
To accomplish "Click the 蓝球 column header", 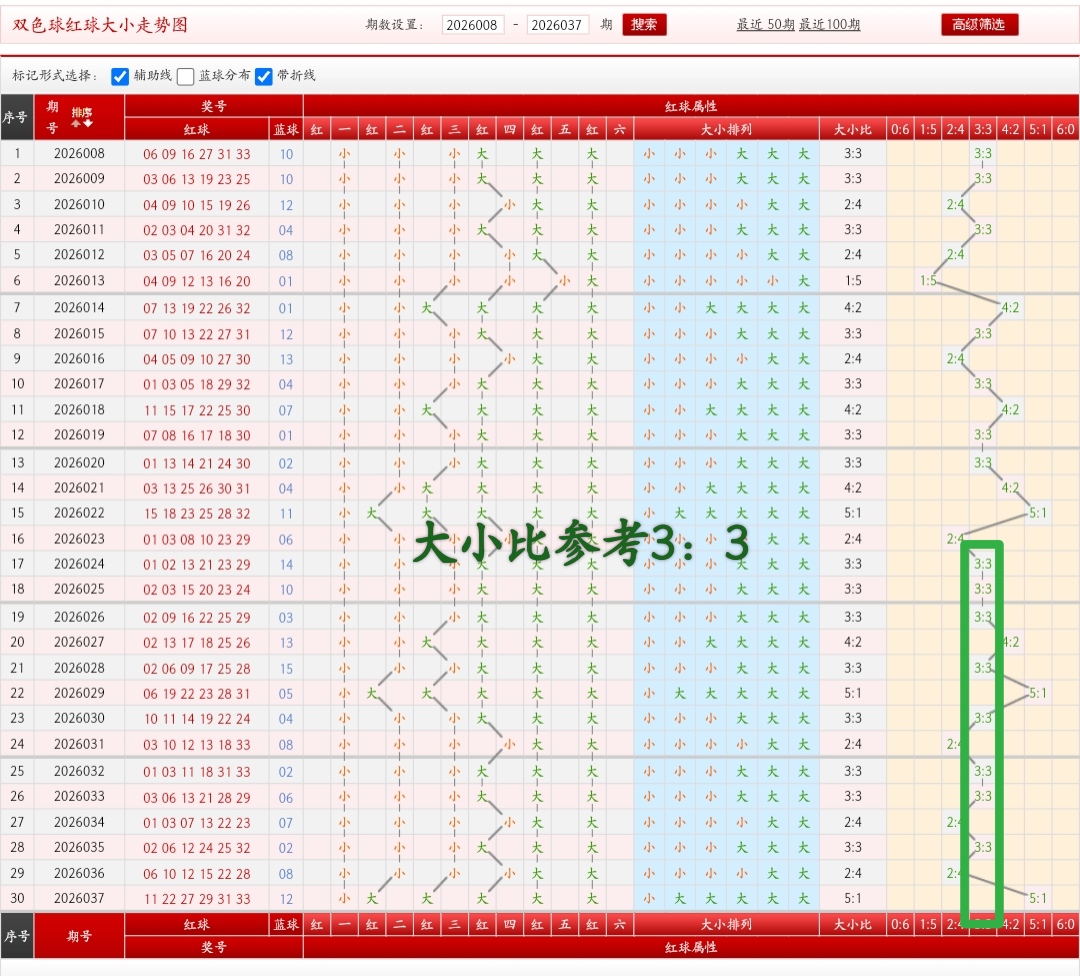I will [x=285, y=128].
